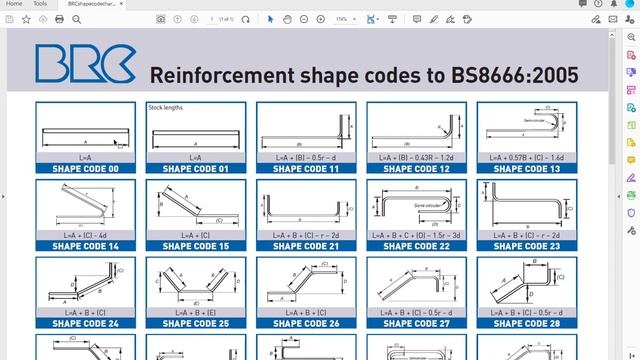Switch to the Home tab
Screen dimensions: 640x360
[14, 4]
